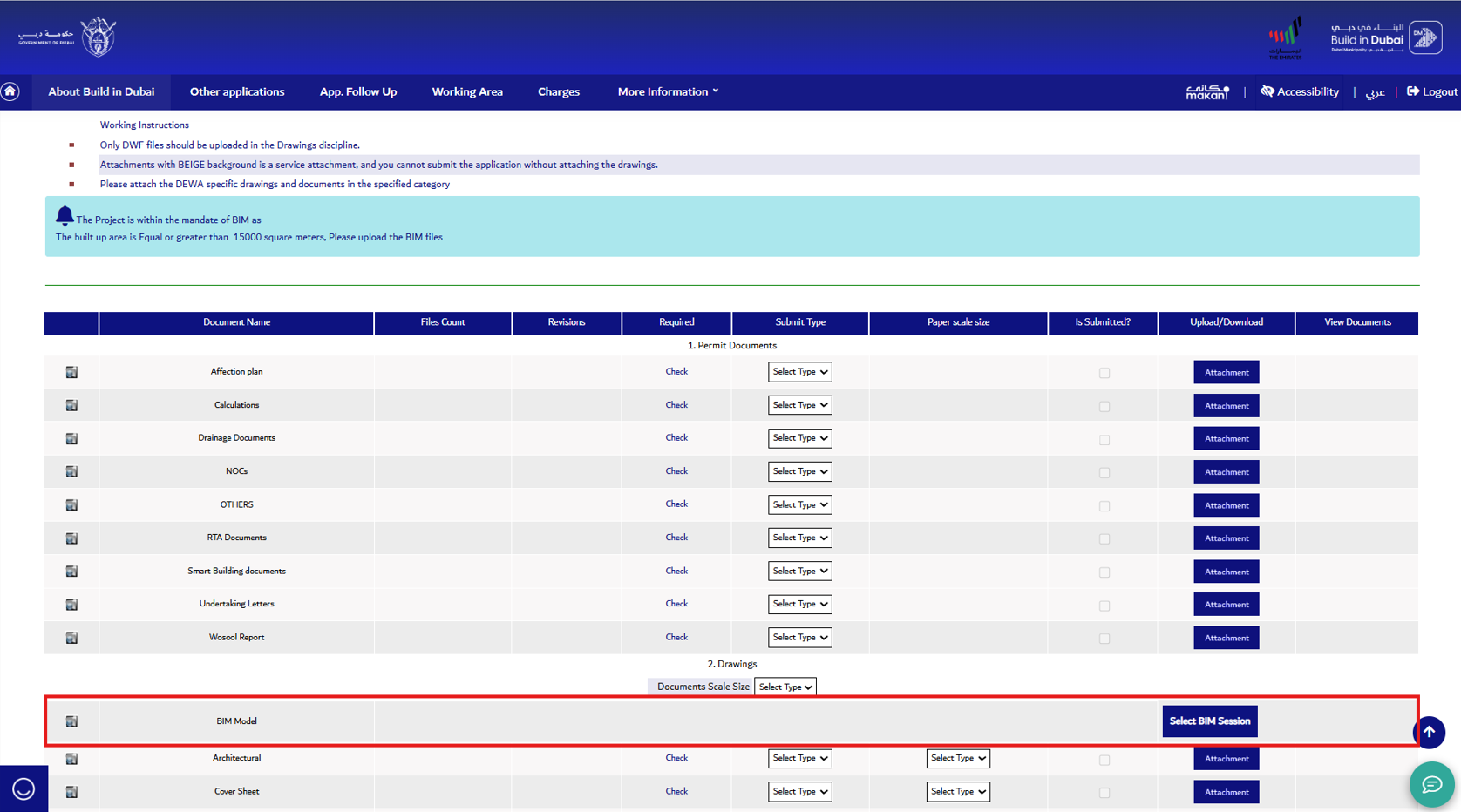Click the NOCs row icon
This screenshot has height=812, width=1461.
(71, 471)
